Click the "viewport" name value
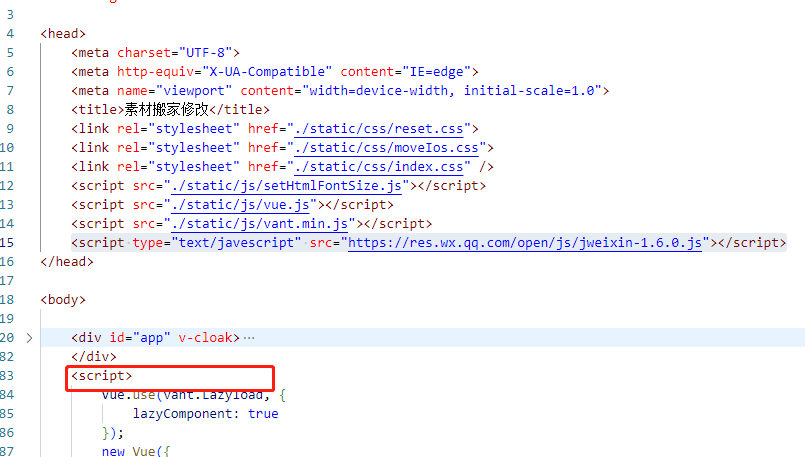The image size is (806, 457). click(x=194, y=90)
